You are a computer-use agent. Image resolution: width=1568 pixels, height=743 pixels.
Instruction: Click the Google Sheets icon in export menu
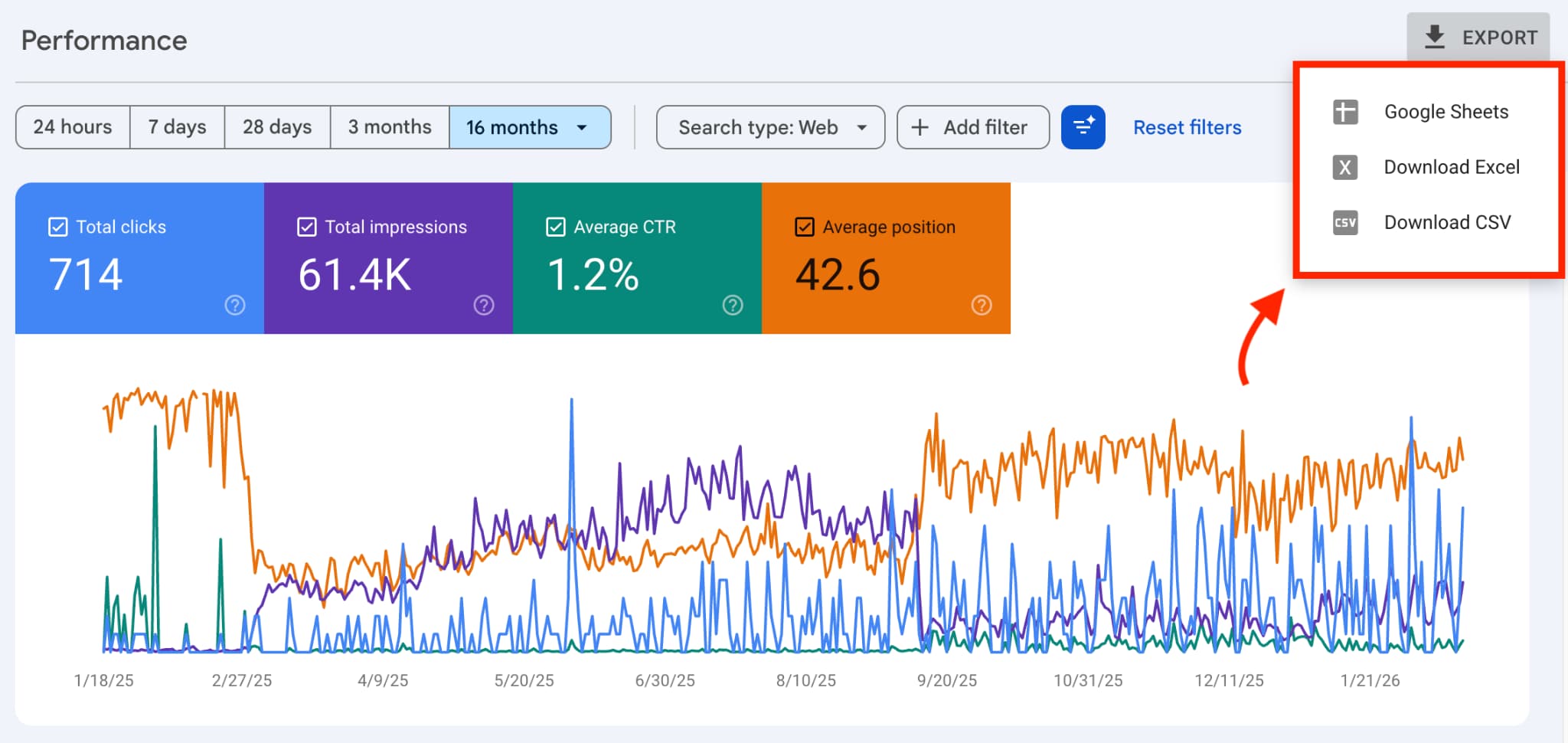(1344, 111)
